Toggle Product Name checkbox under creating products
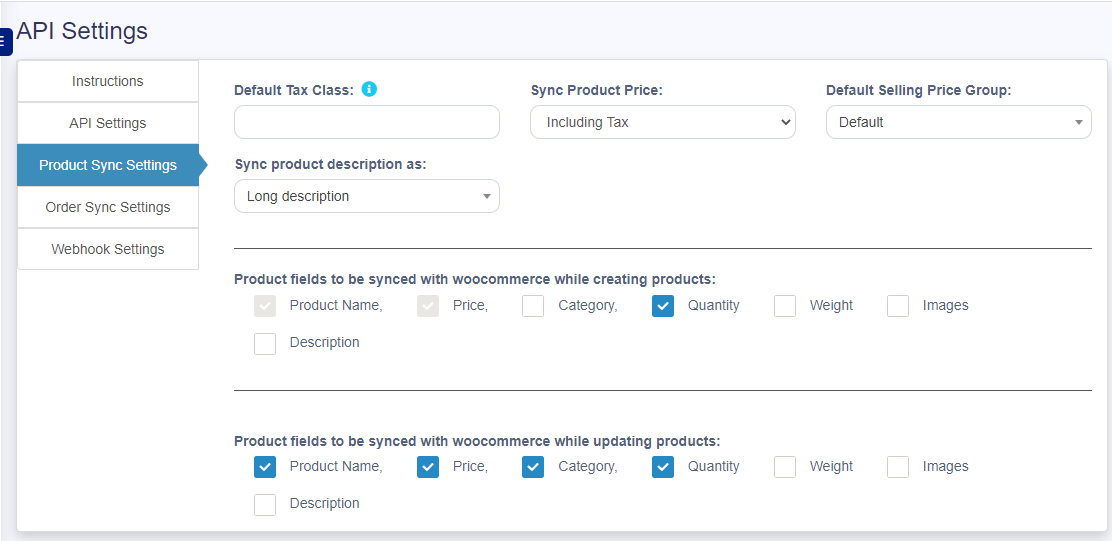Image resolution: width=1112 pixels, height=541 pixels. pos(265,306)
